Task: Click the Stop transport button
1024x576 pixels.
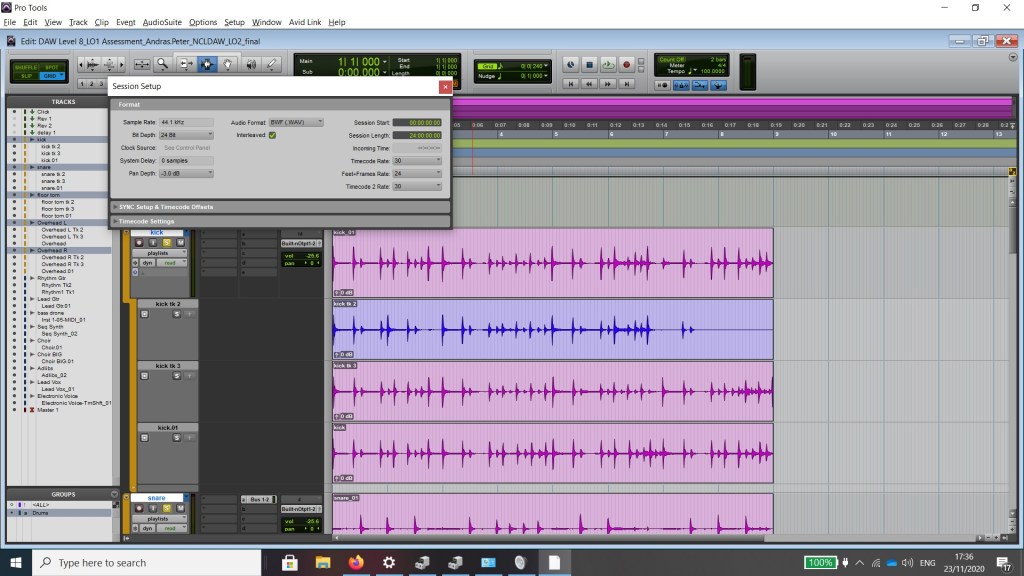Action: pos(589,64)
